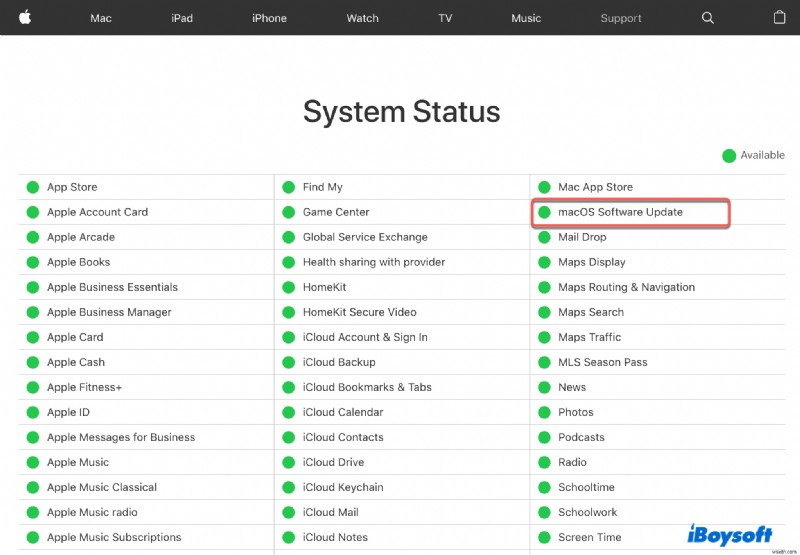The image size is (800, 555).
Task: Click the green Available legend dot
Action: [x=729, y=156]
